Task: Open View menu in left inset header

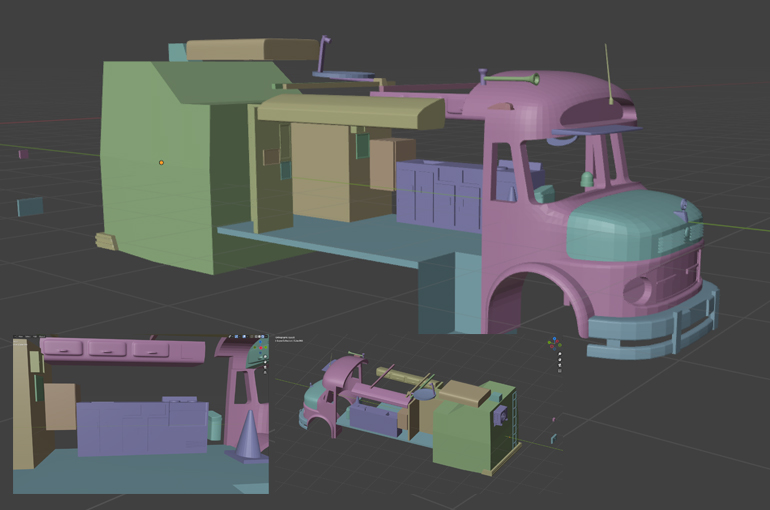Action: (21, 337)
